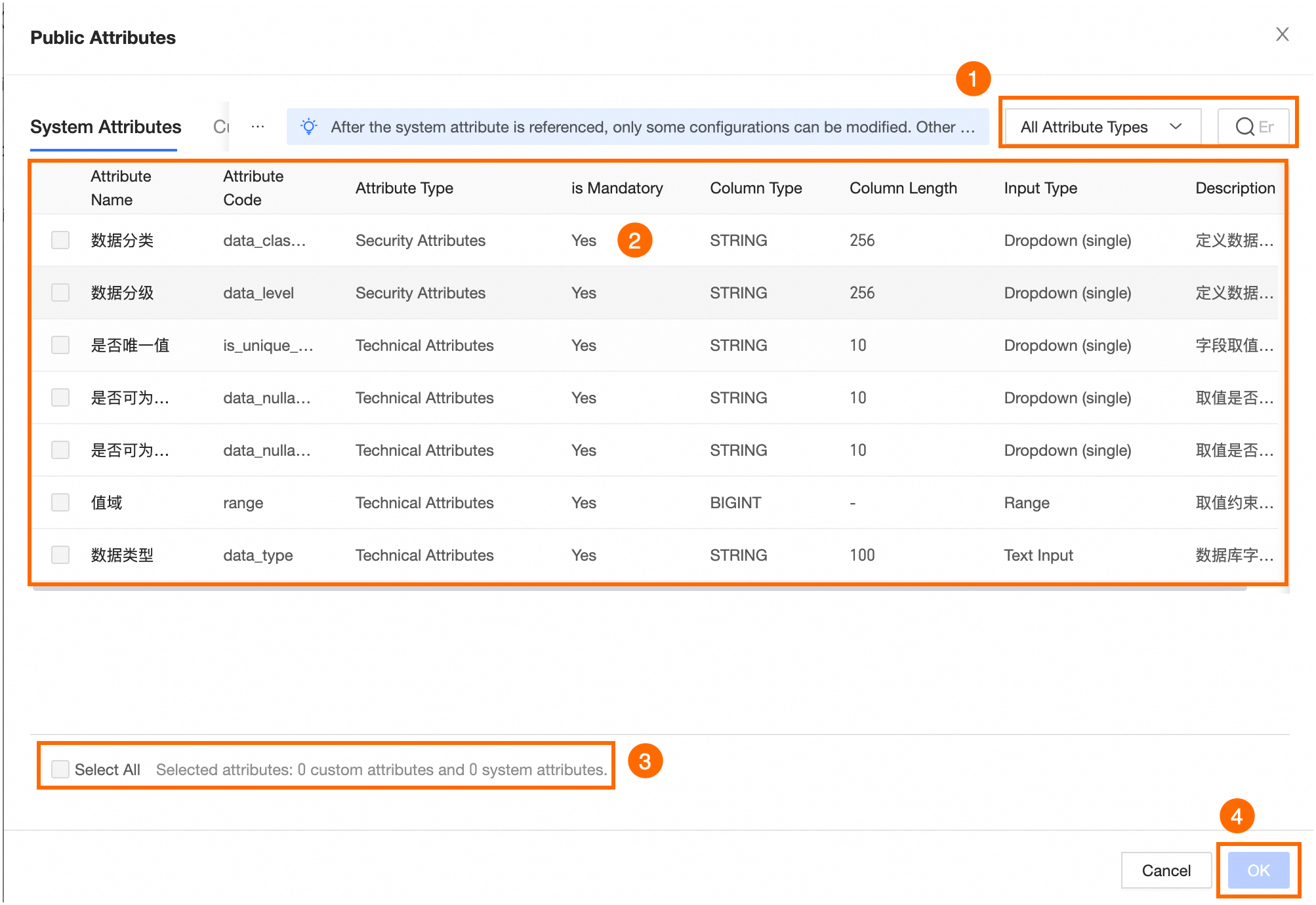Click the Input Type header
This screenshot has width=1316, height=905.
(x=1040, y=188)
